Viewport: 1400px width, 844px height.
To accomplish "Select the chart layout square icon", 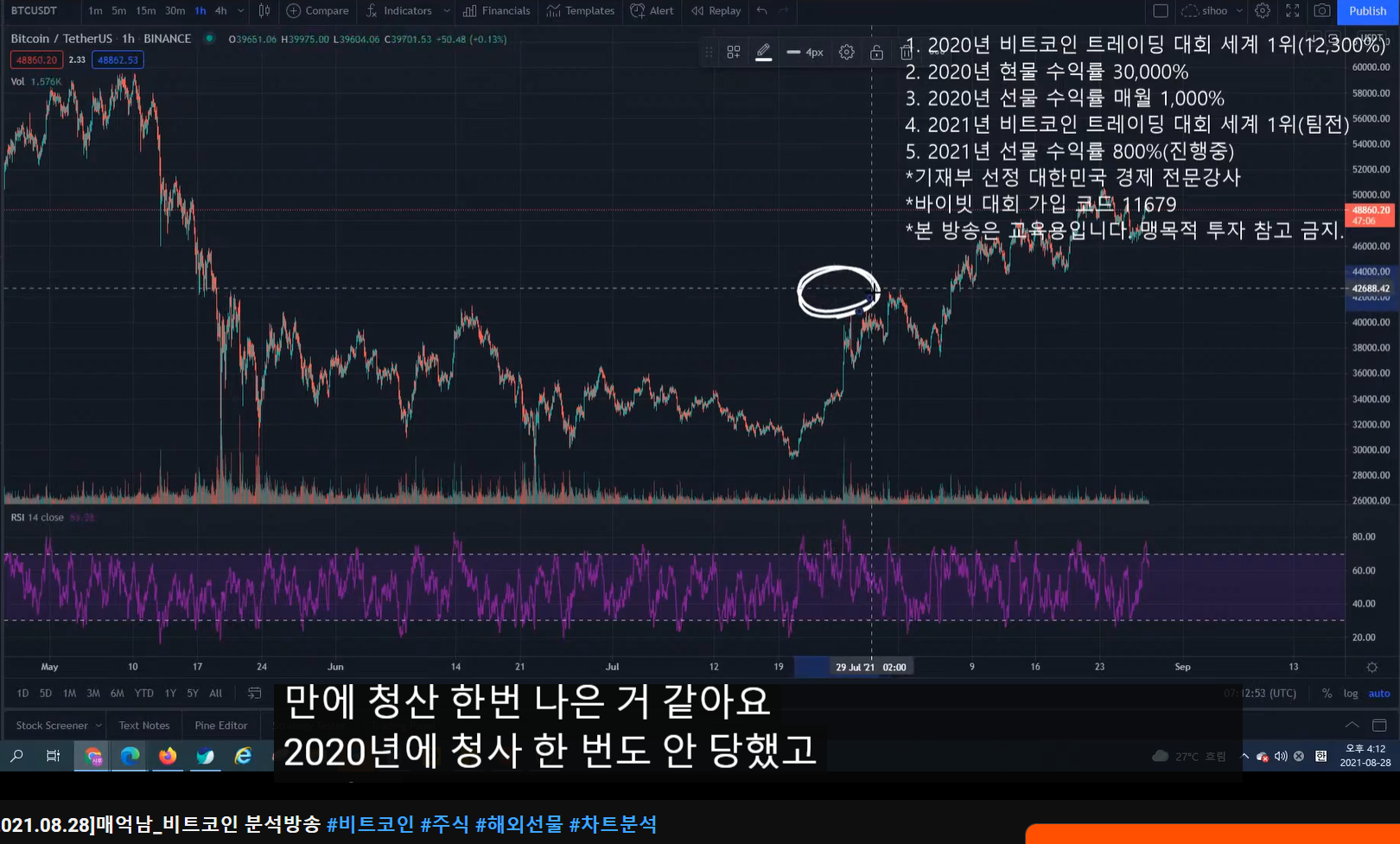I will (1161, 11).
